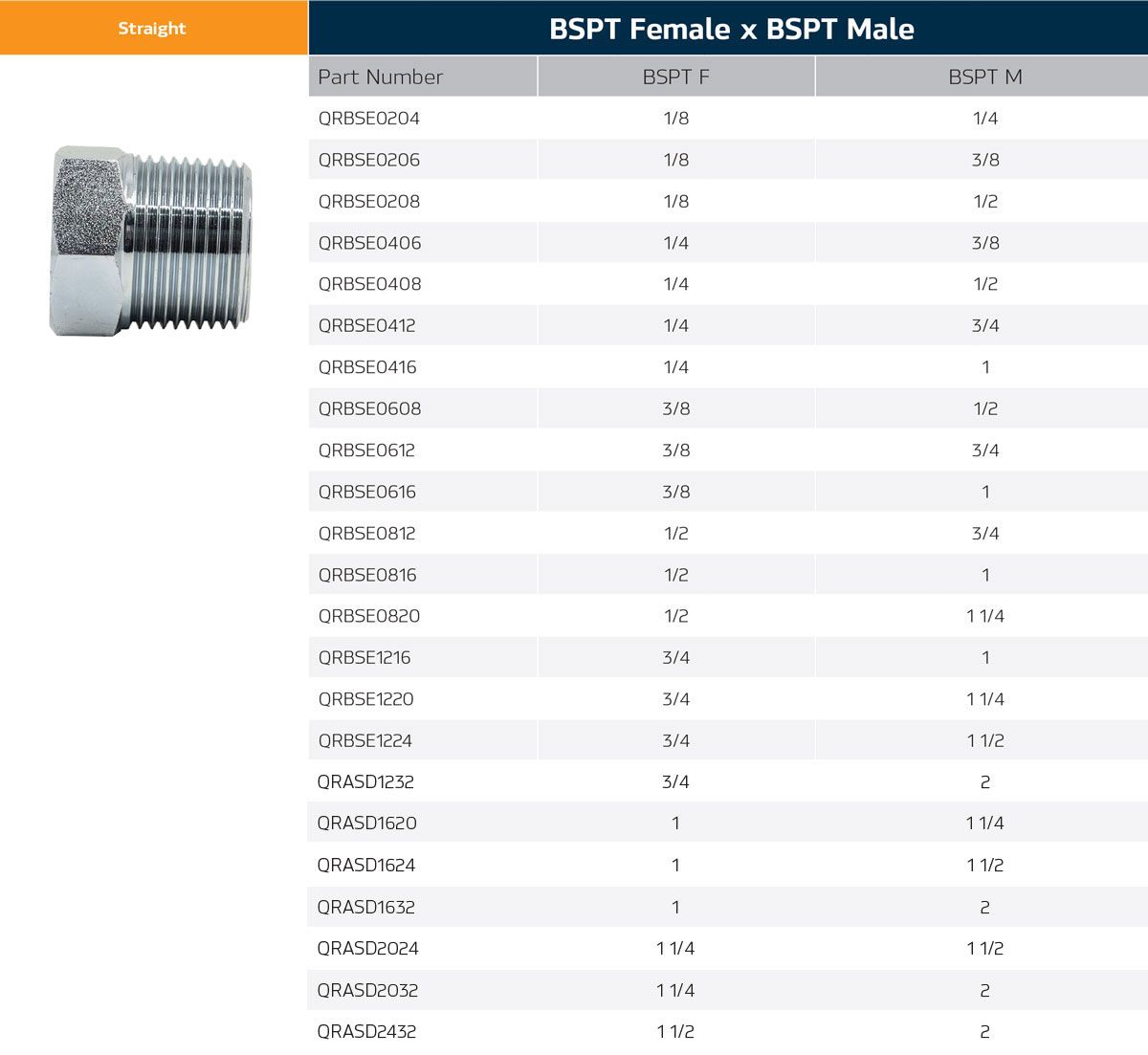
Task: Click the straight fitting product image
Action: pyautogui.click(x=151, y=240)
